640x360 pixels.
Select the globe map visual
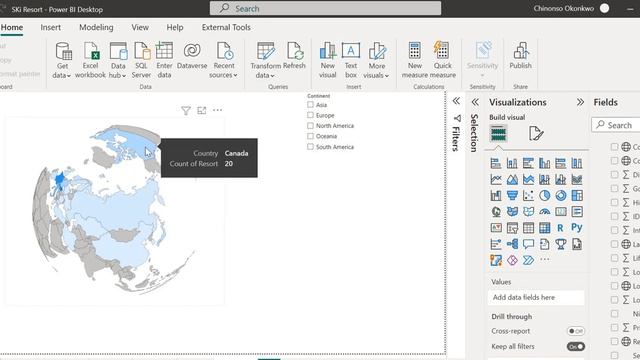496,211
